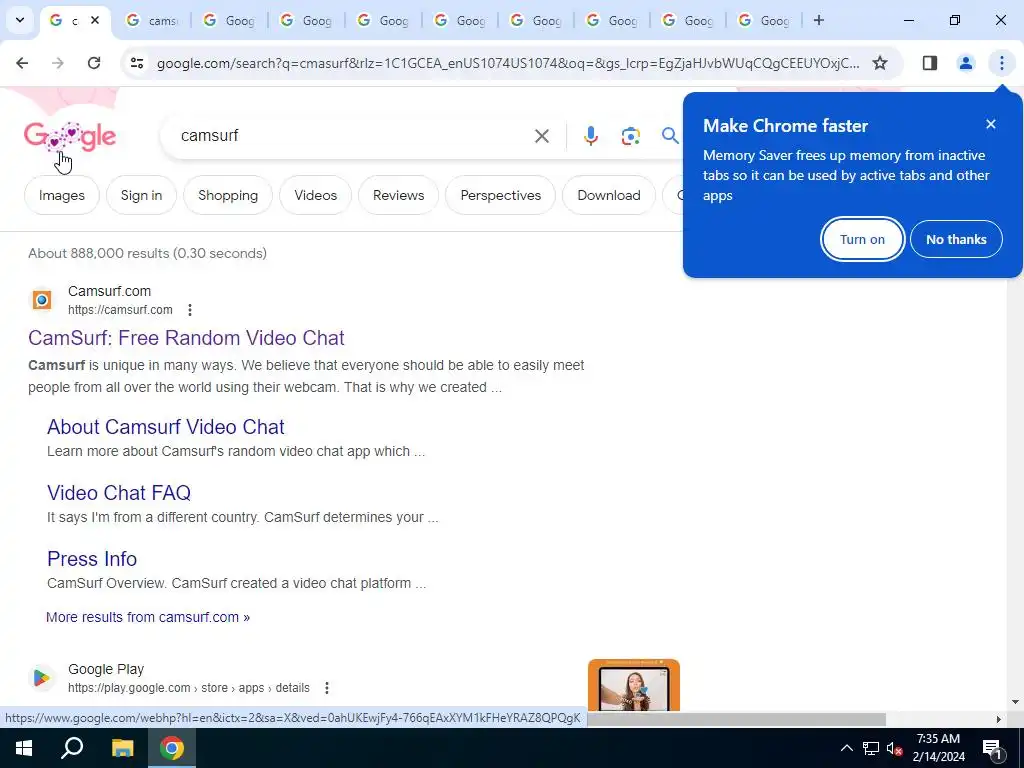Open Chrome three-dot menu
Viewport: 1024px width, 768px height.
point(1001,63)
